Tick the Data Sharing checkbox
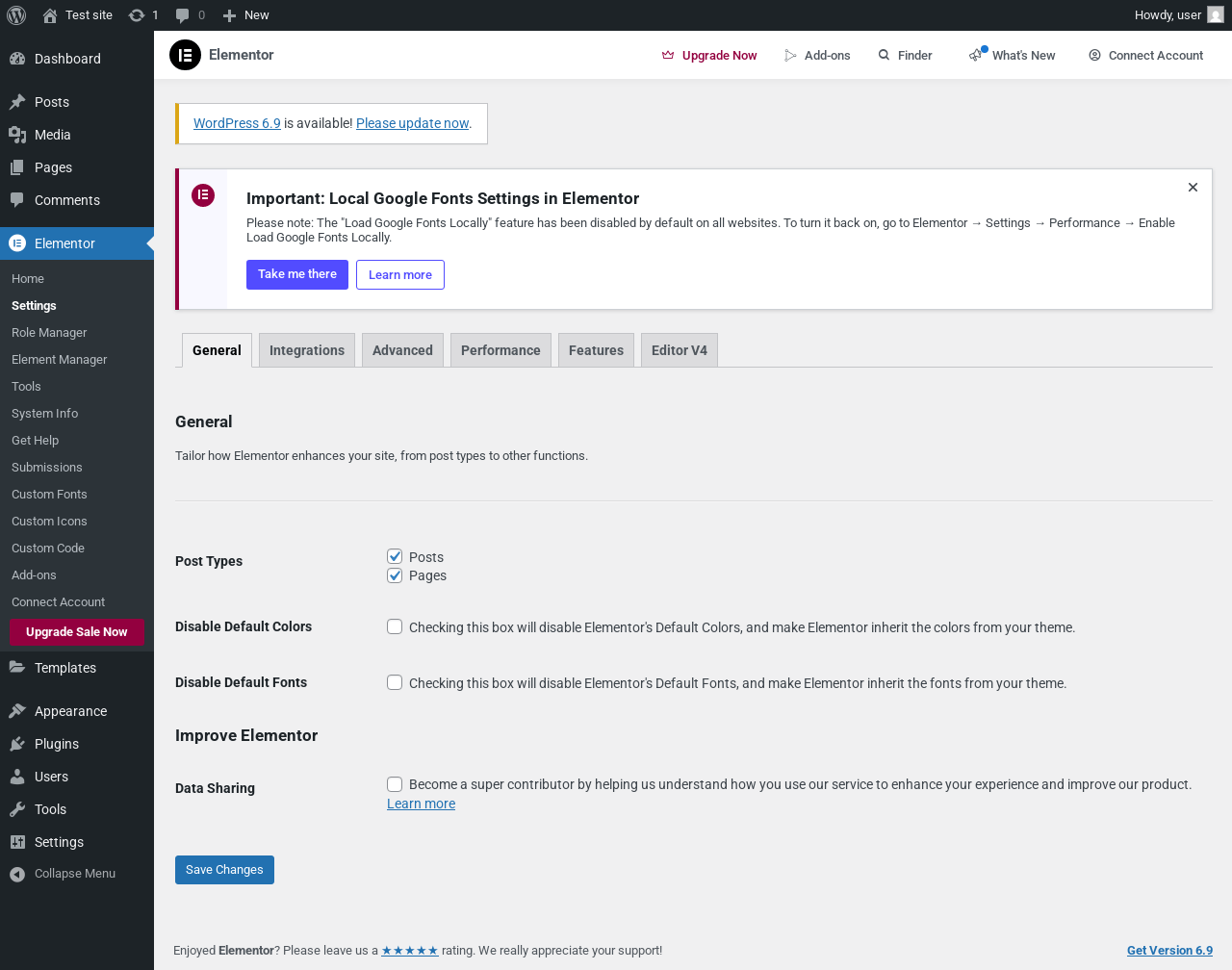This screenshot has width=1232, height=970. (395, 783)
